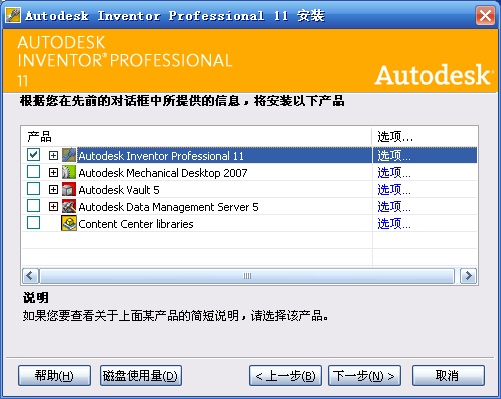This screenshot has width=501, height=399.
Task: Enable the Autodesk Vault 5 checkbox
Action: tap(33, 189)
